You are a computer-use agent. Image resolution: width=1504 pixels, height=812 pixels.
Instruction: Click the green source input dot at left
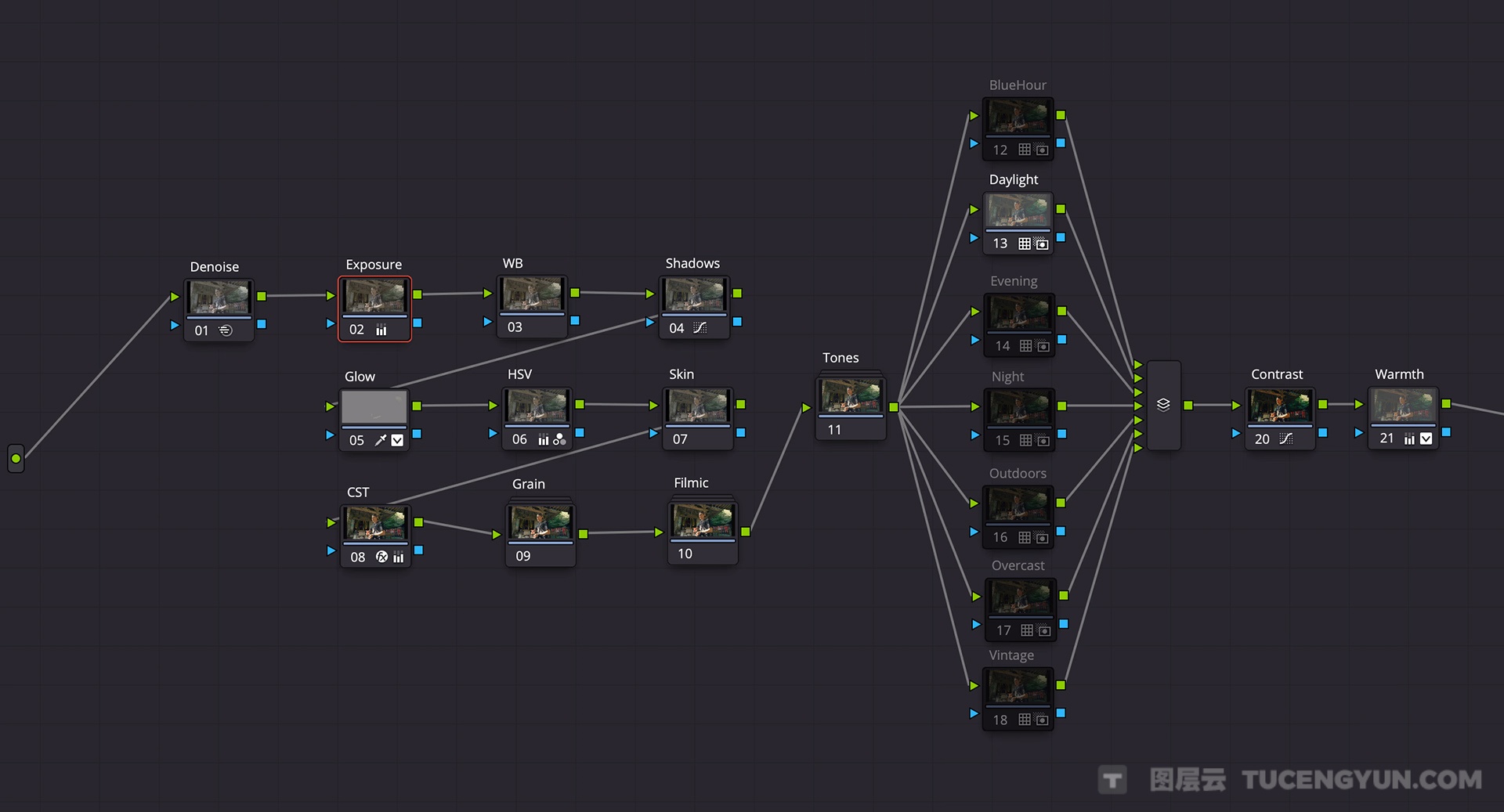[x=16, y=458]
